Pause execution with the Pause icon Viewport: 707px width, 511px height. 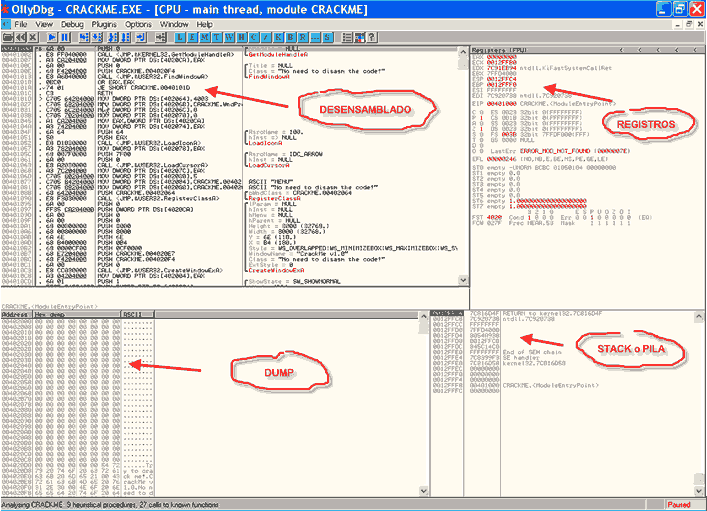coord(64,37)
